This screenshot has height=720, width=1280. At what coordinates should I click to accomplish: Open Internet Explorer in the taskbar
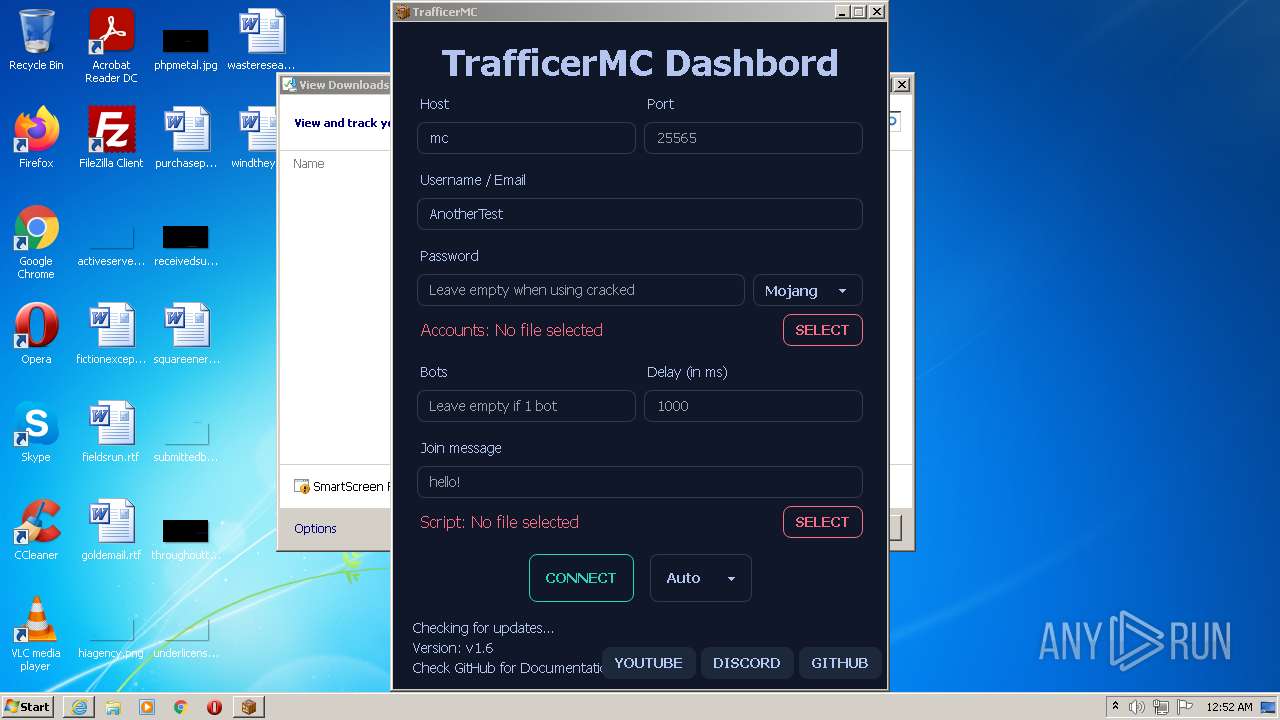coord(79,707)
